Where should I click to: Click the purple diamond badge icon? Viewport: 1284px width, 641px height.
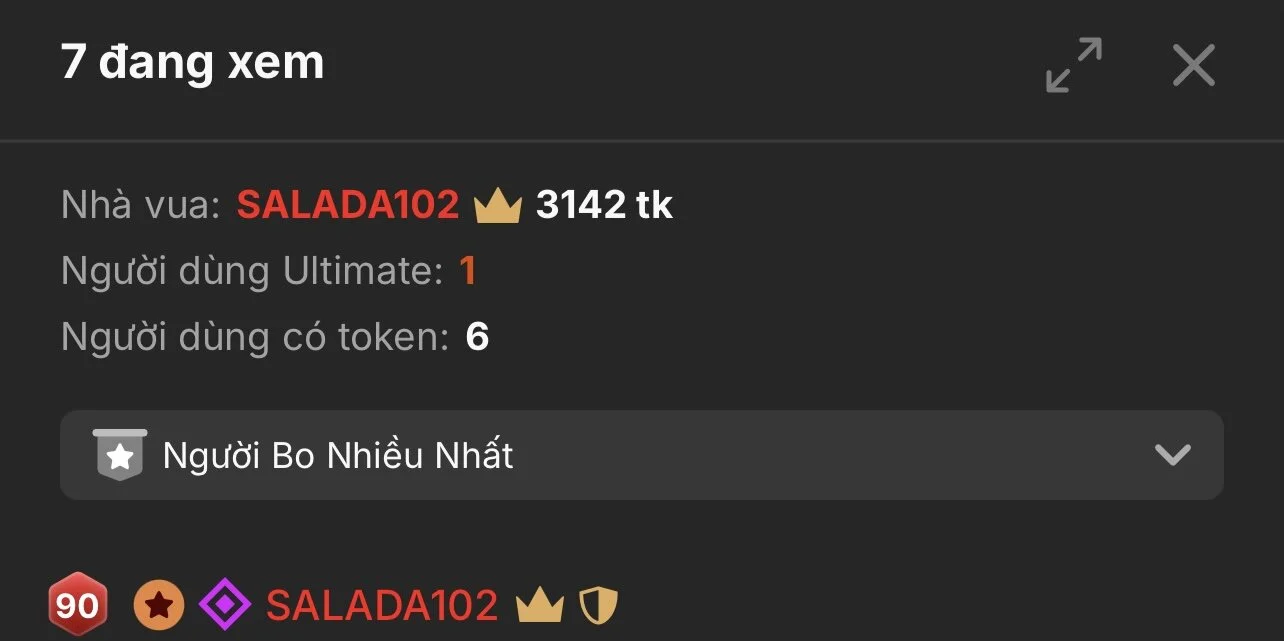(x=224, y=605)
